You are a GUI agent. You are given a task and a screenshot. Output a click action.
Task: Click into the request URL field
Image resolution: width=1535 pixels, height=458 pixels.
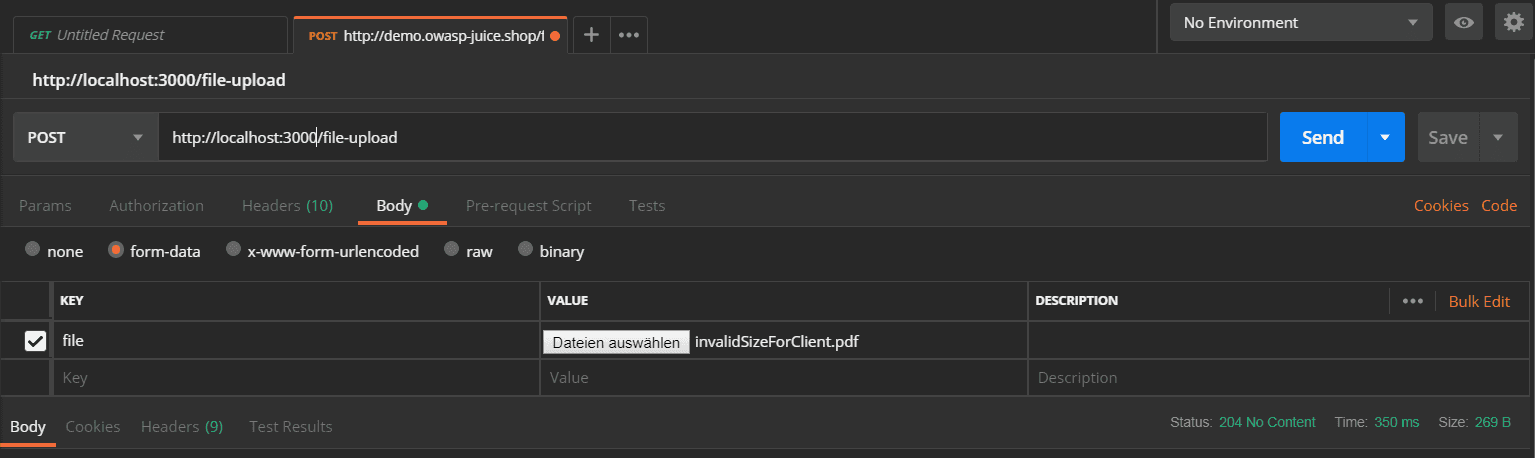pyautogui.click(x=712, y=137)
